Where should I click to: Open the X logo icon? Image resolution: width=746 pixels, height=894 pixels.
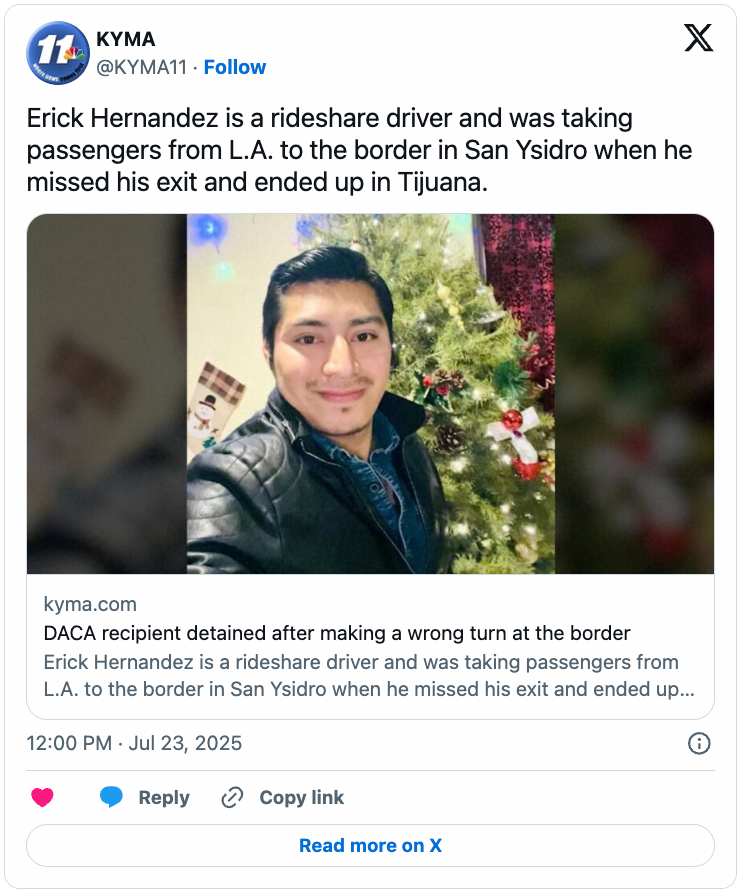click(699, 38)
